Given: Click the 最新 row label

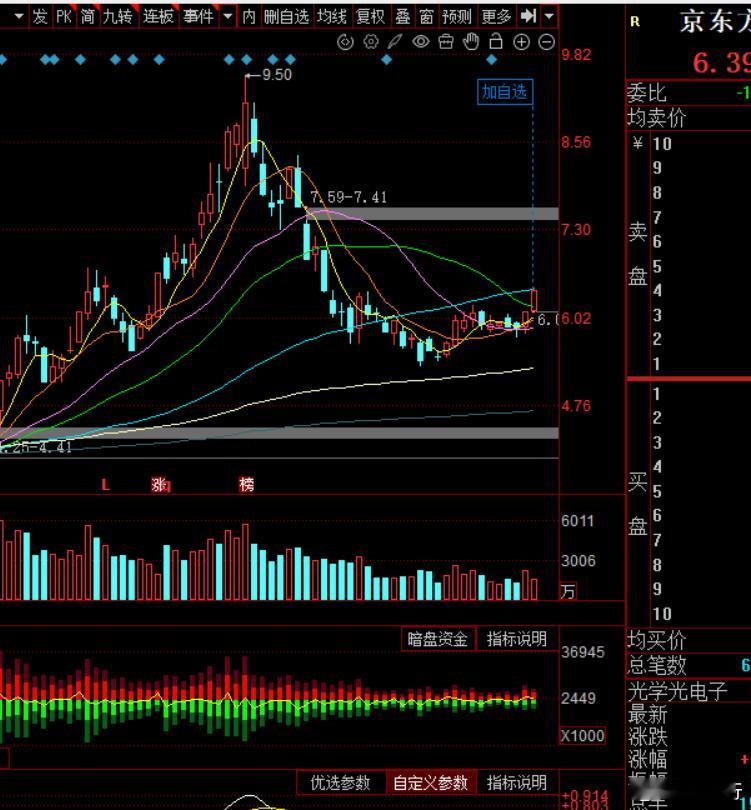Looking at the screenshot, I should [647, 715].
